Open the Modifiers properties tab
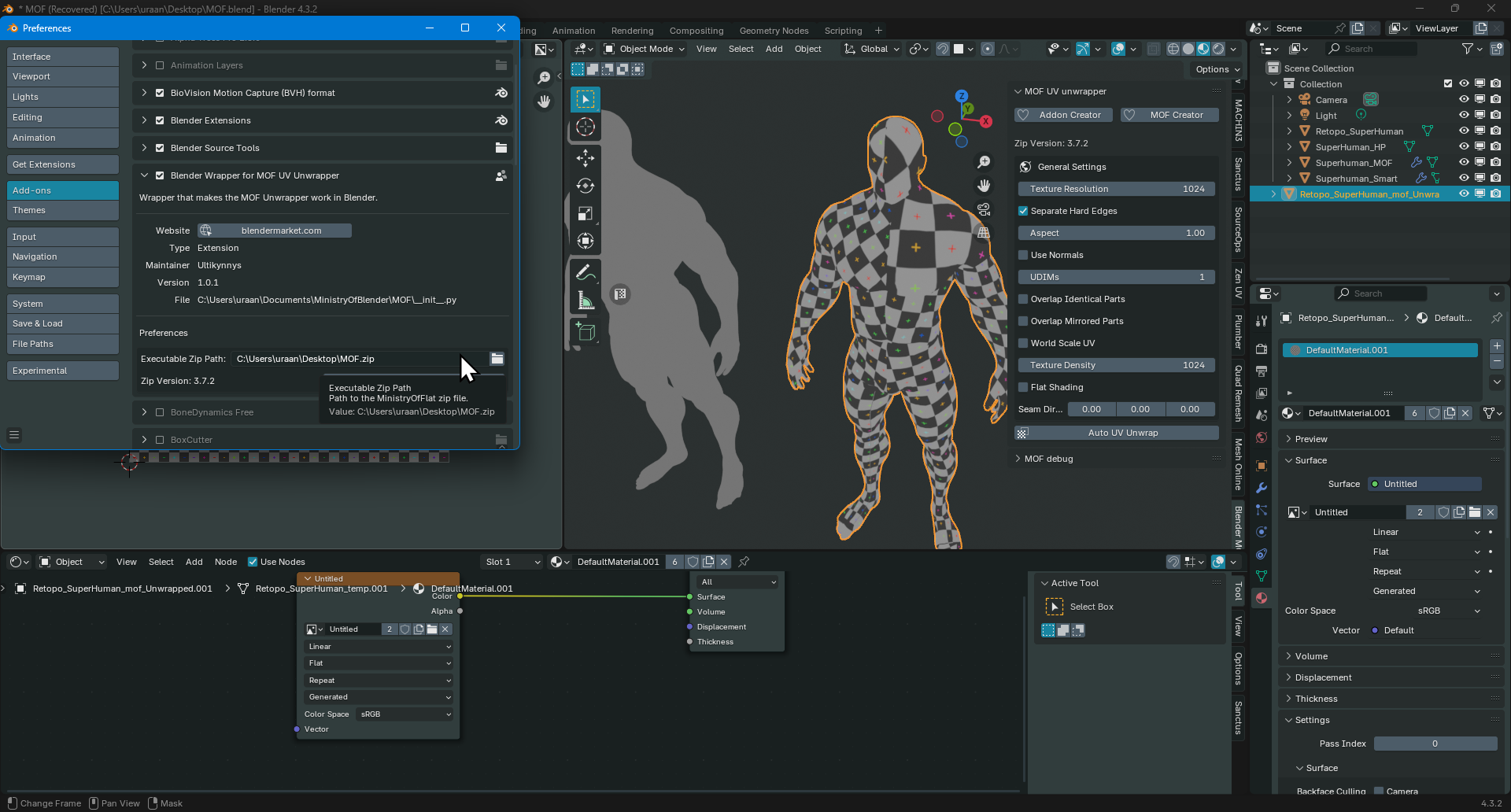The image size is (1511, 812). point(1262,488)
